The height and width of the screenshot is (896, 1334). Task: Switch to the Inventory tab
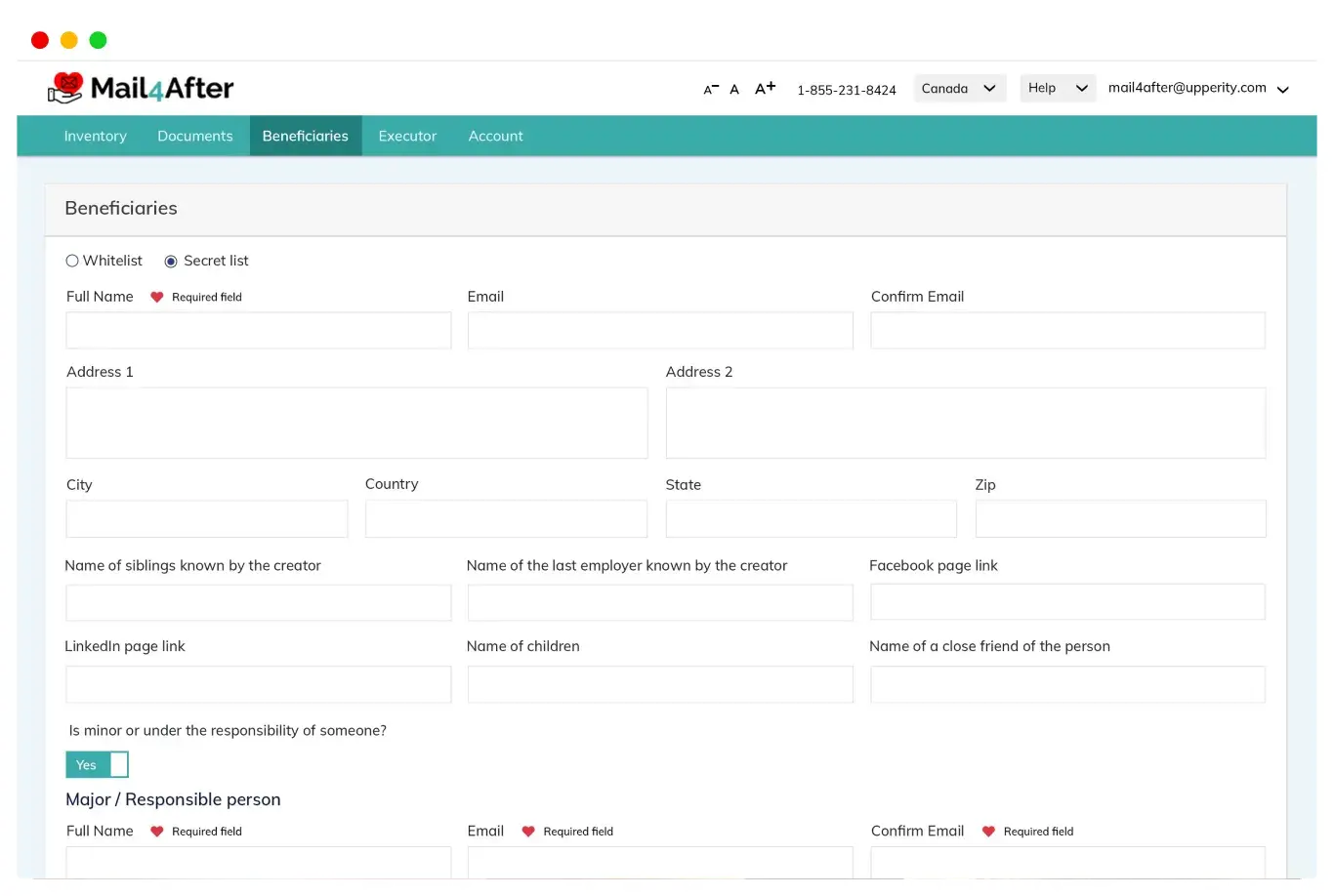(x=95, y=136)
